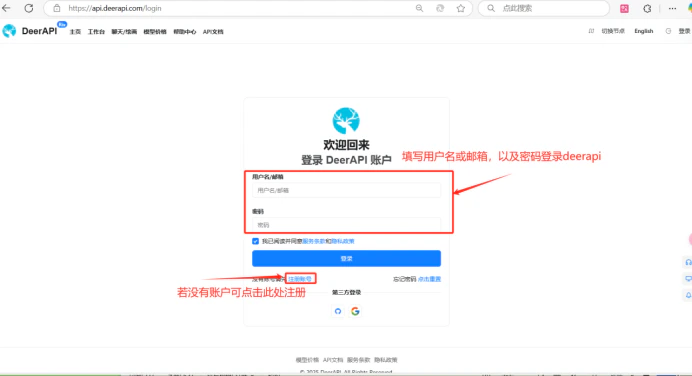Viewport: 692px width, 376px height.
Task: Open the browser extensions puzzle icon
Action: point(647,8)
